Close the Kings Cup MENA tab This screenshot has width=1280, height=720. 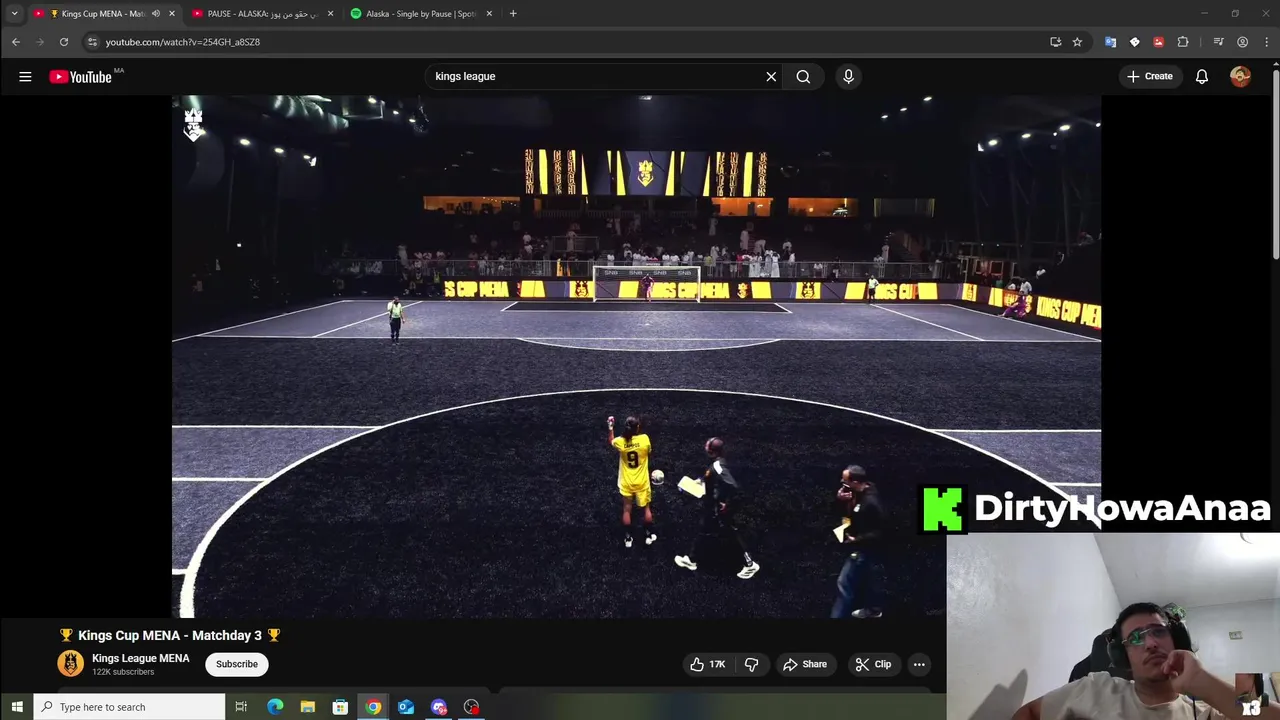pyautogui.click(x=172, y=14)
